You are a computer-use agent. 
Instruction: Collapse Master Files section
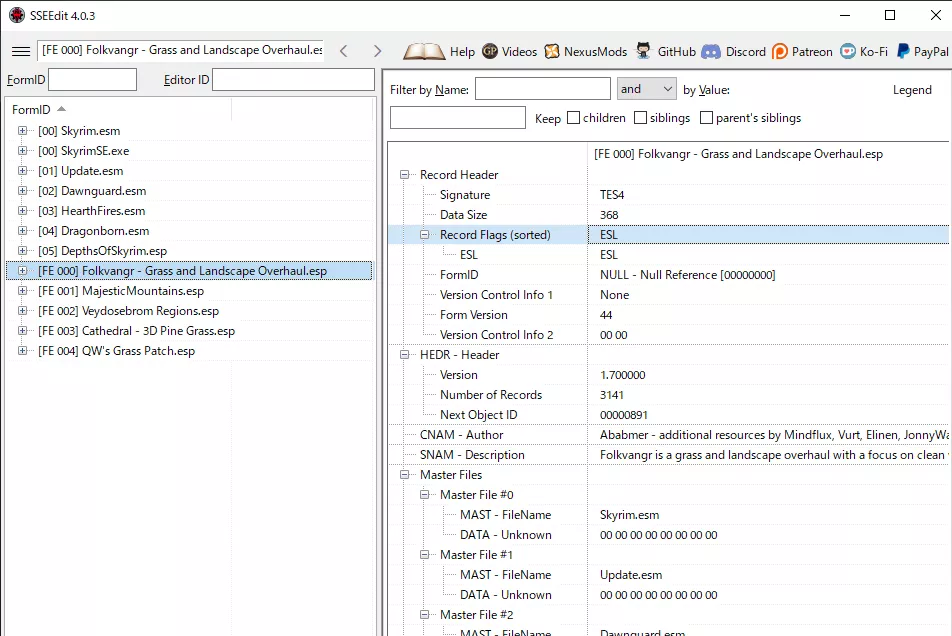[404, 475]
